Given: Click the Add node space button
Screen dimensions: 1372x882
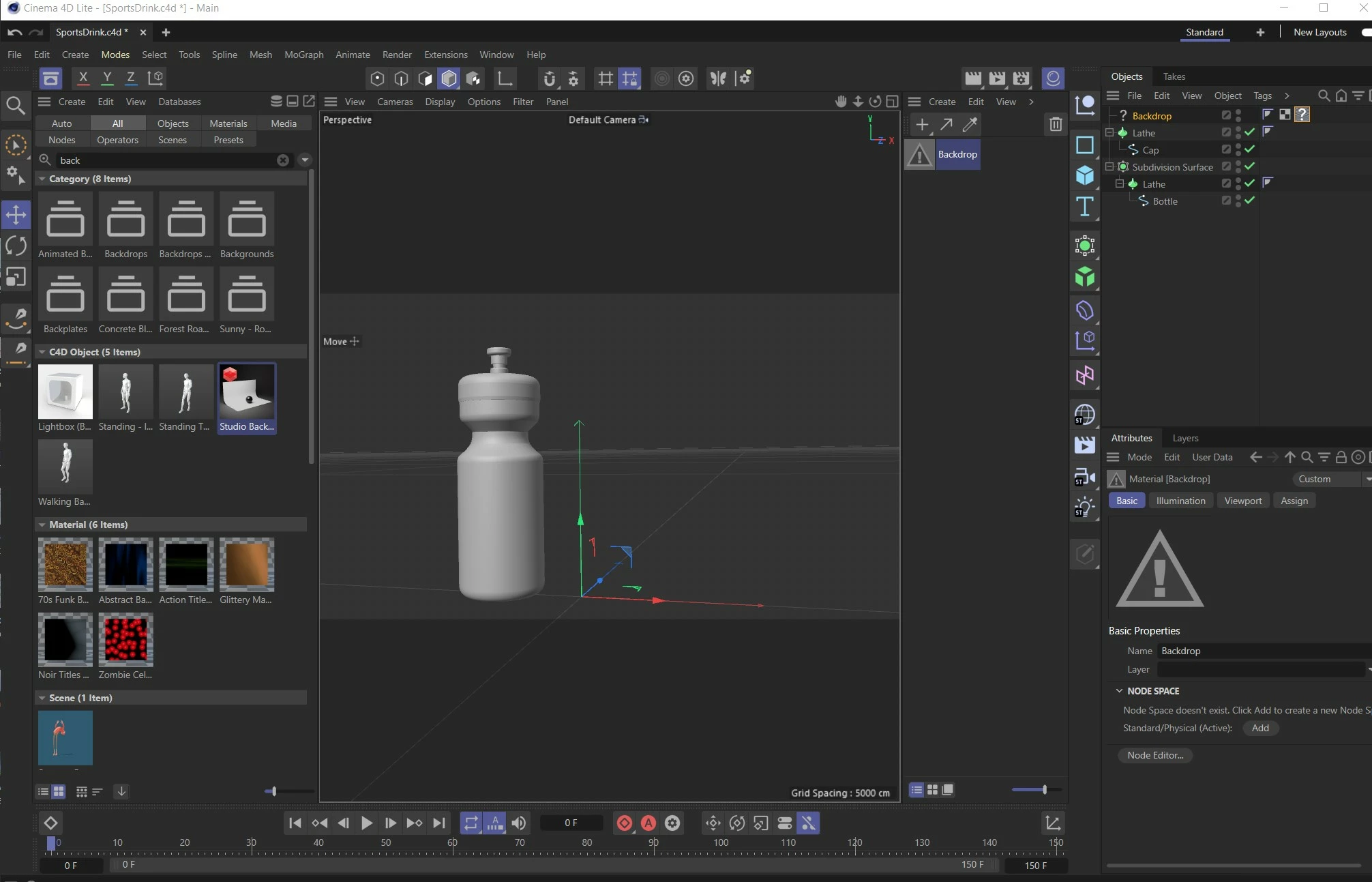Looking at the screenshot, I should 1259,728.
